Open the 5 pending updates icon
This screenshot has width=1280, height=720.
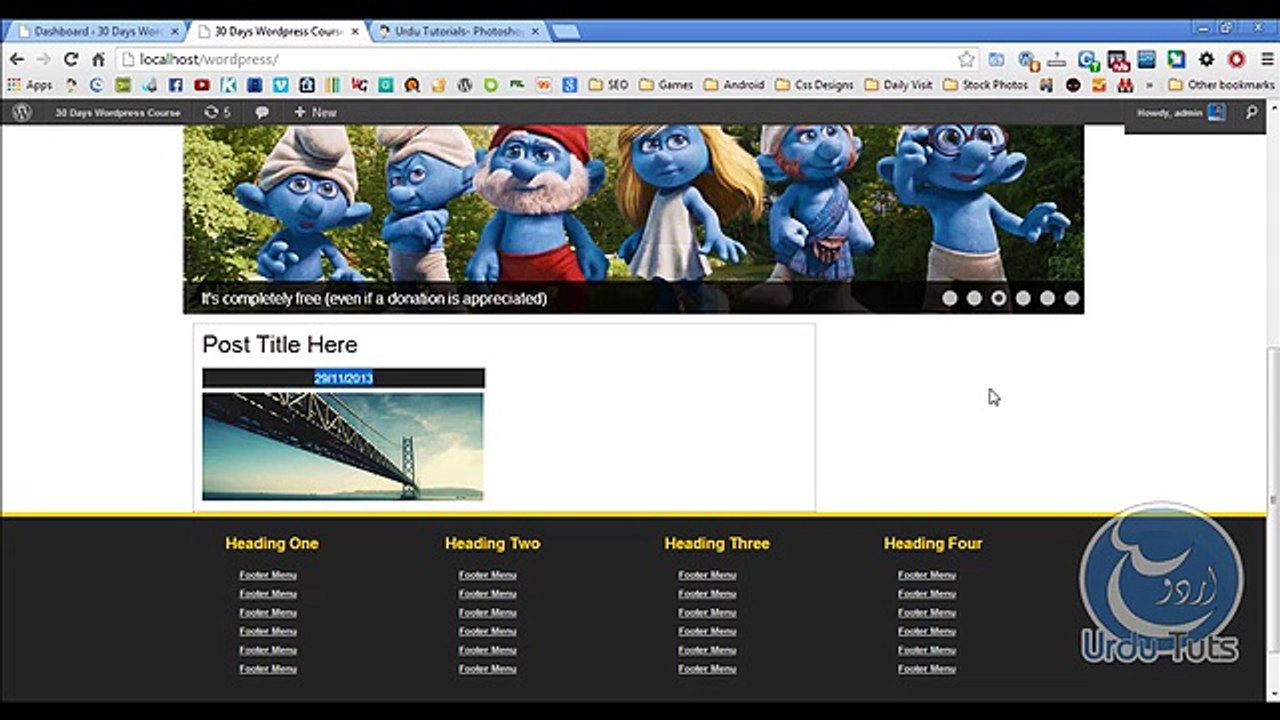tap(217, 113)
